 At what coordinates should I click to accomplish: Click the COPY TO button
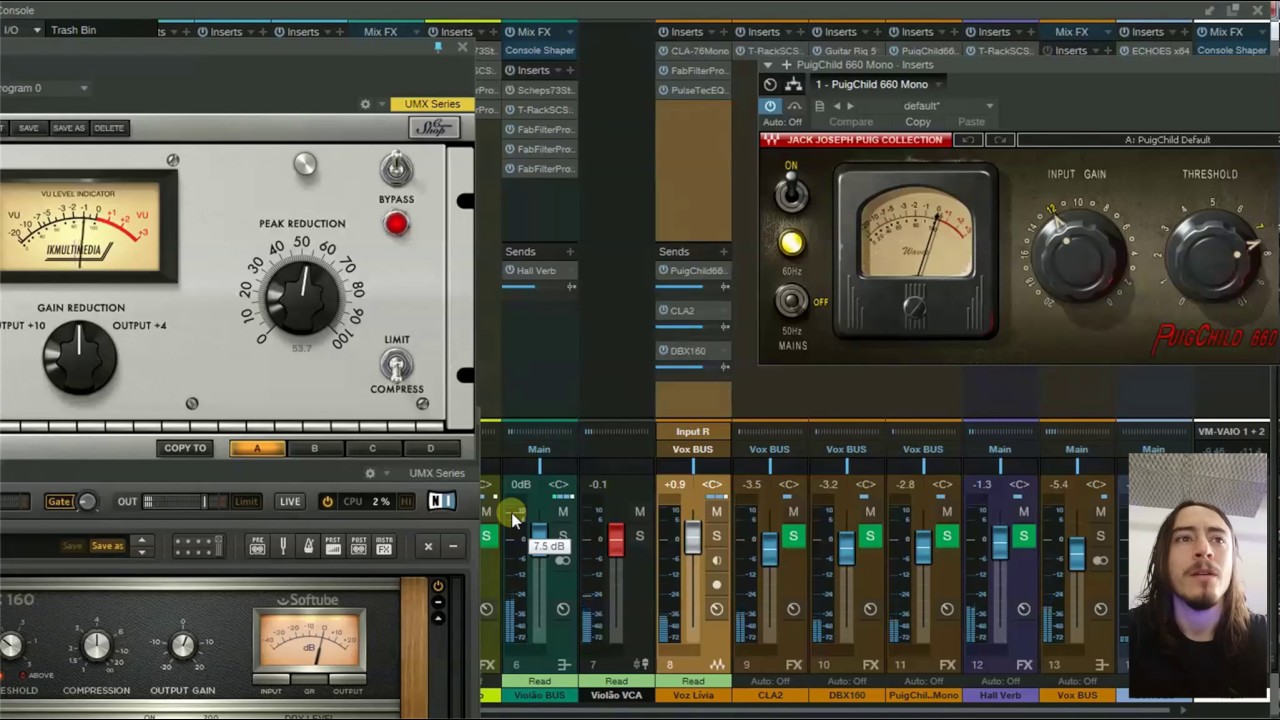click(185, 448)
